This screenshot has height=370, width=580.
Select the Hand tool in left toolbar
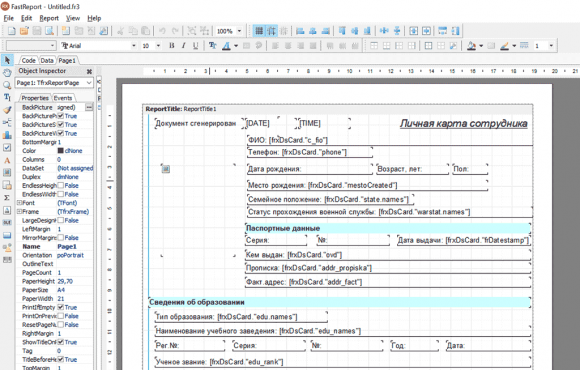7,73
